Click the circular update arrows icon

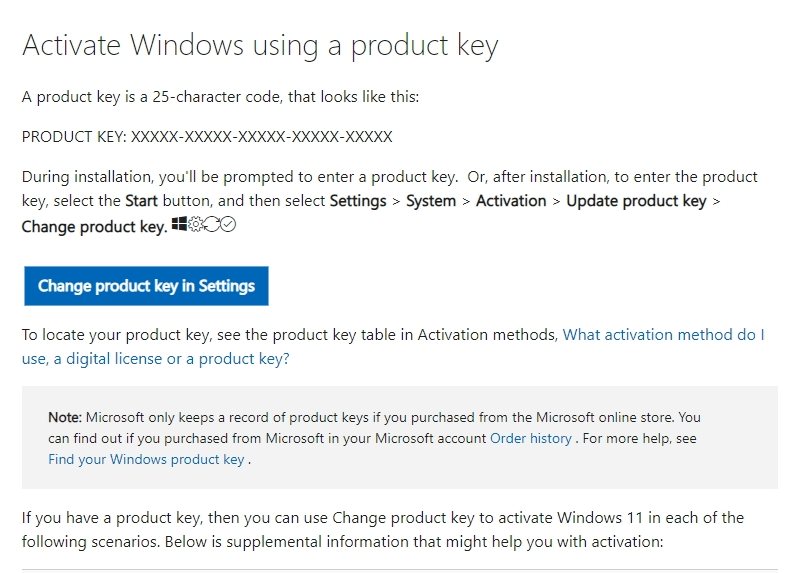(x=212, y=224)
